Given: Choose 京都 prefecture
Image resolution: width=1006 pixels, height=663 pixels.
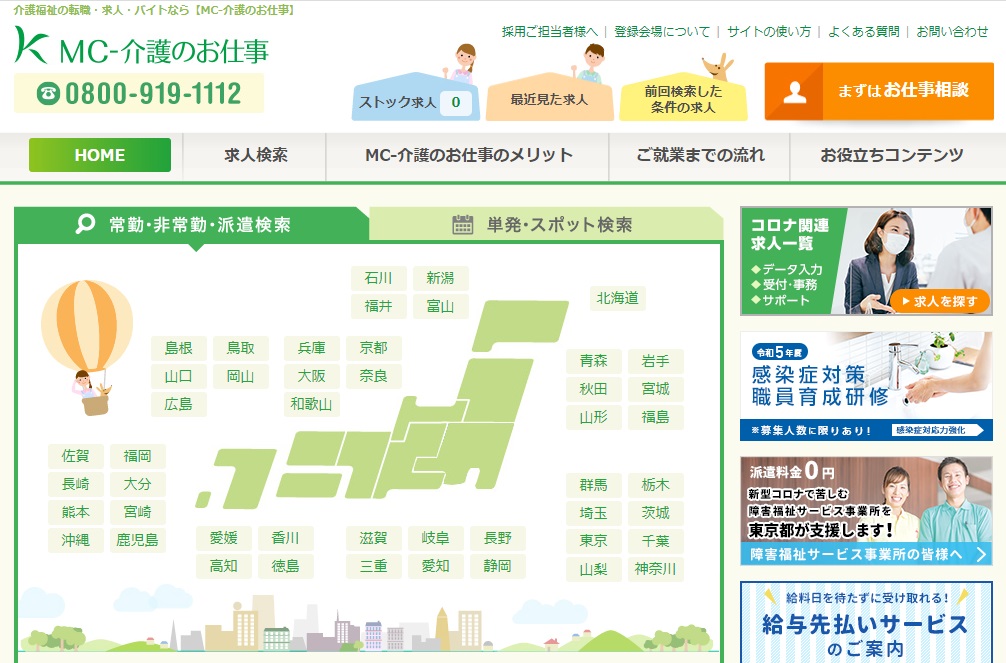Looking at the screenshot, I should click(x=374, y=348).
